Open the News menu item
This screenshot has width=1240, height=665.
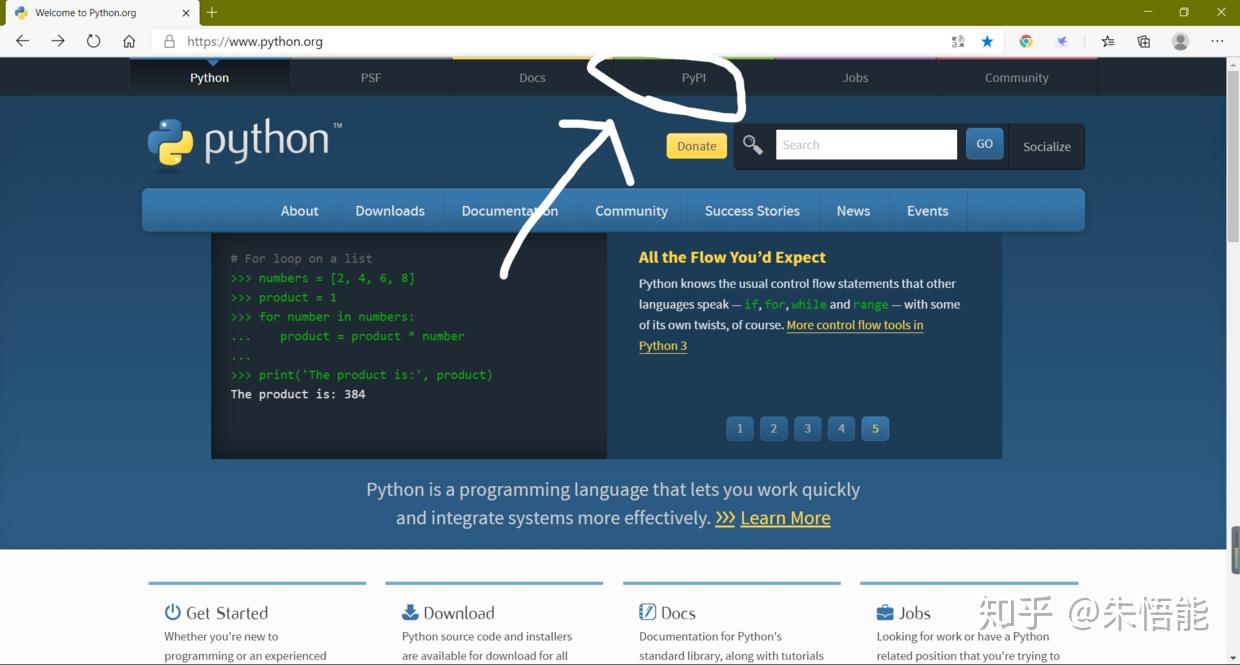(x=853, y=211)
